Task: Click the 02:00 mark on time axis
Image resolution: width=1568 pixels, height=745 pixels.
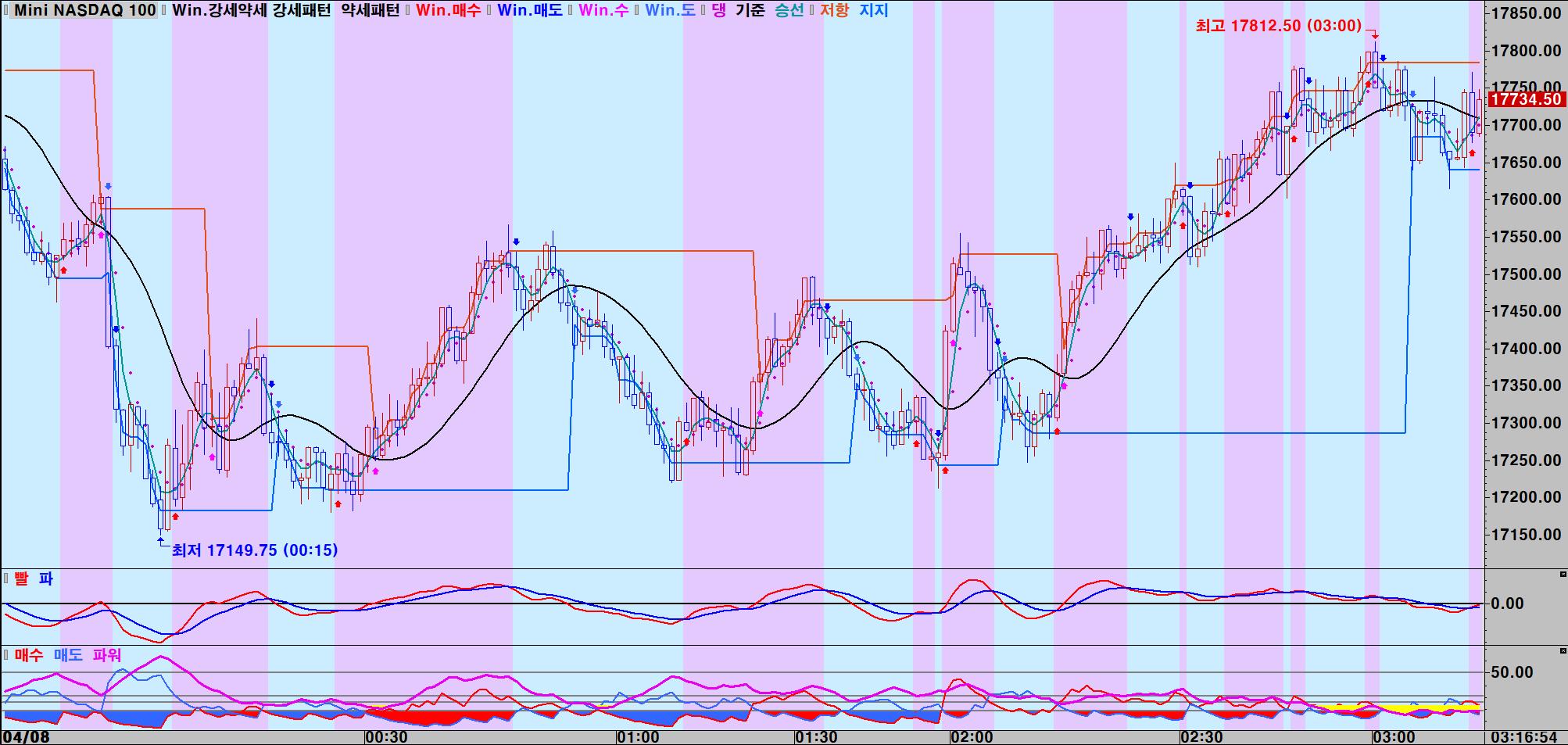Action: point(972,737)
